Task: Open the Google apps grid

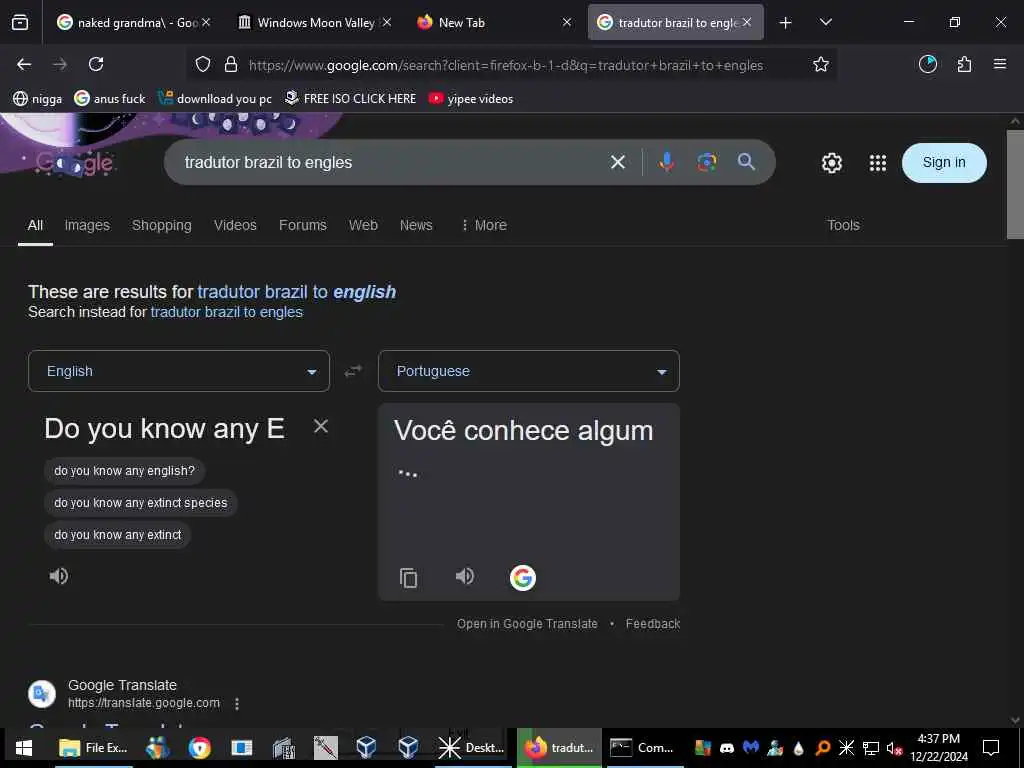Action: pyautogui.click(x=878, y=163)
